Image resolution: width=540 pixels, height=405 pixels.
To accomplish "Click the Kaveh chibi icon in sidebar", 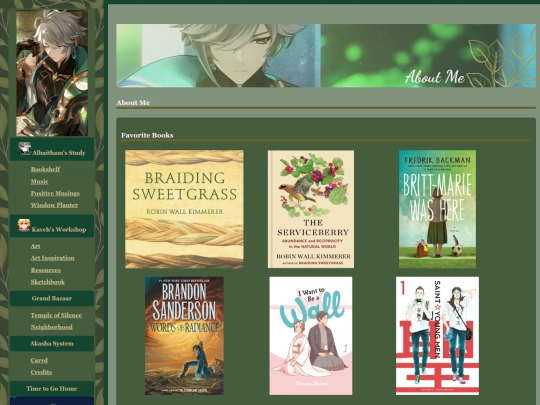I will pyautogui.click(x=24, y=225).
